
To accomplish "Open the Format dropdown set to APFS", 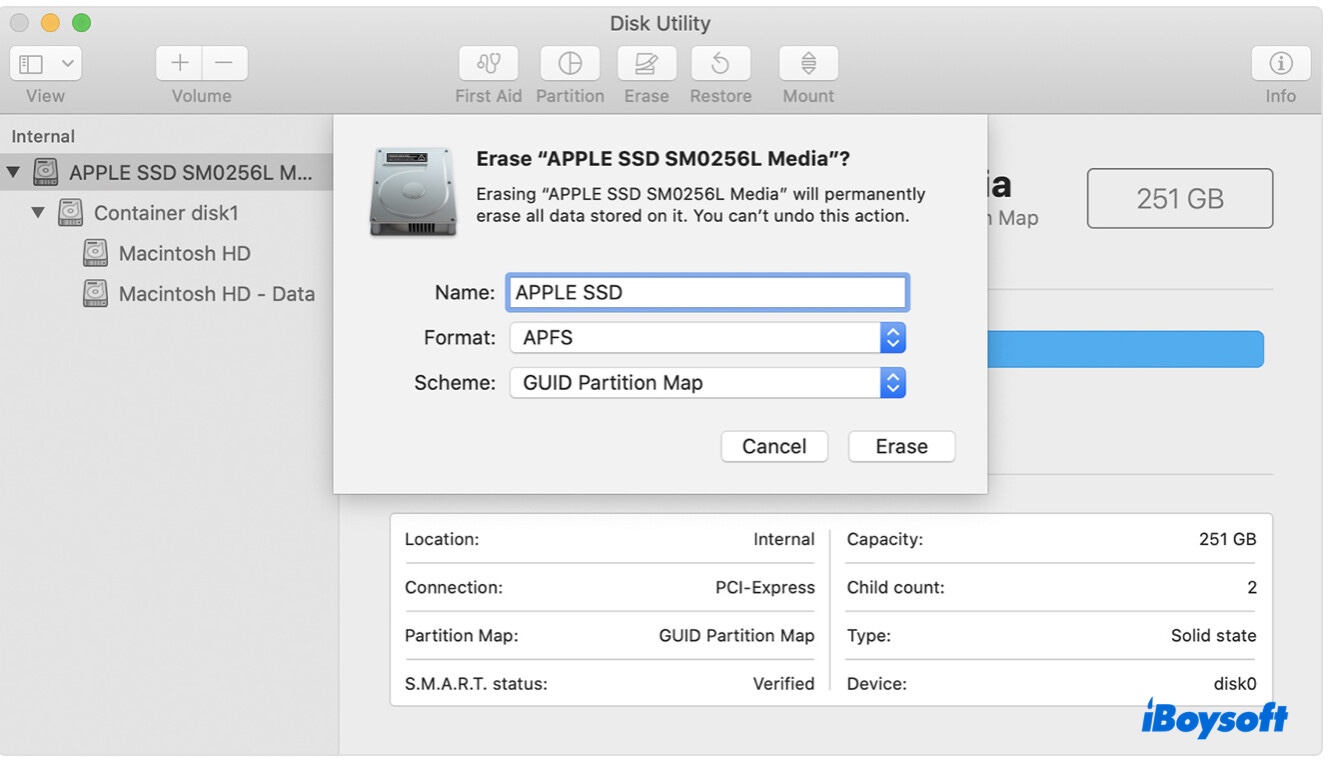I will click(x=707, y=338).
